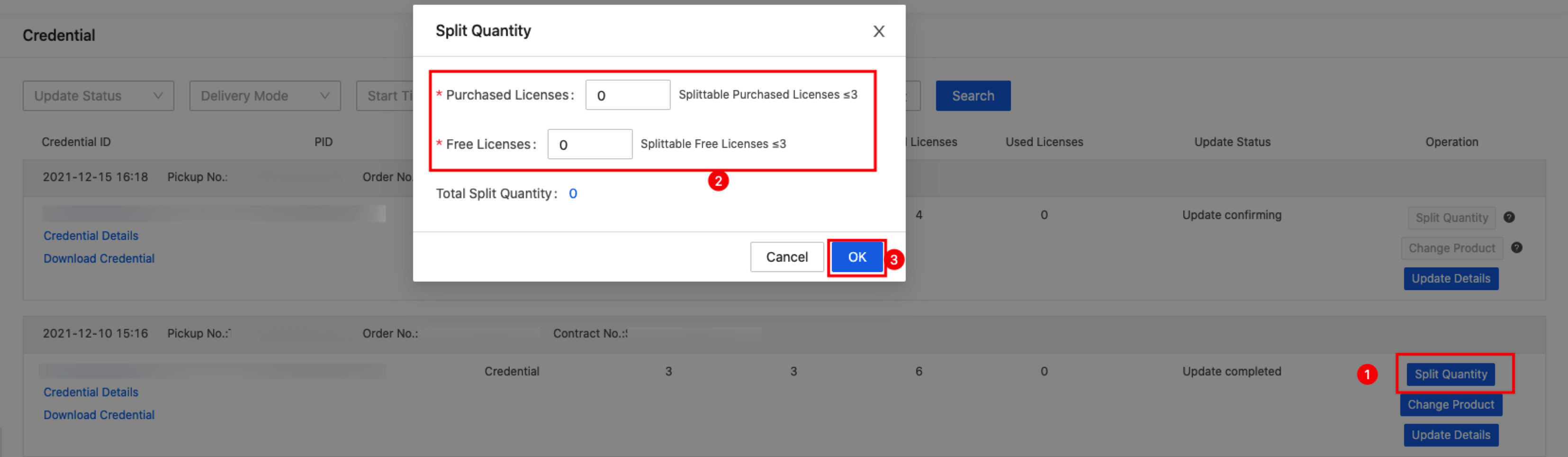The height and width of the screenshot is (457, 1568).
Task: Click Update Details for the first credential
Action: (x=1451, y=278)
